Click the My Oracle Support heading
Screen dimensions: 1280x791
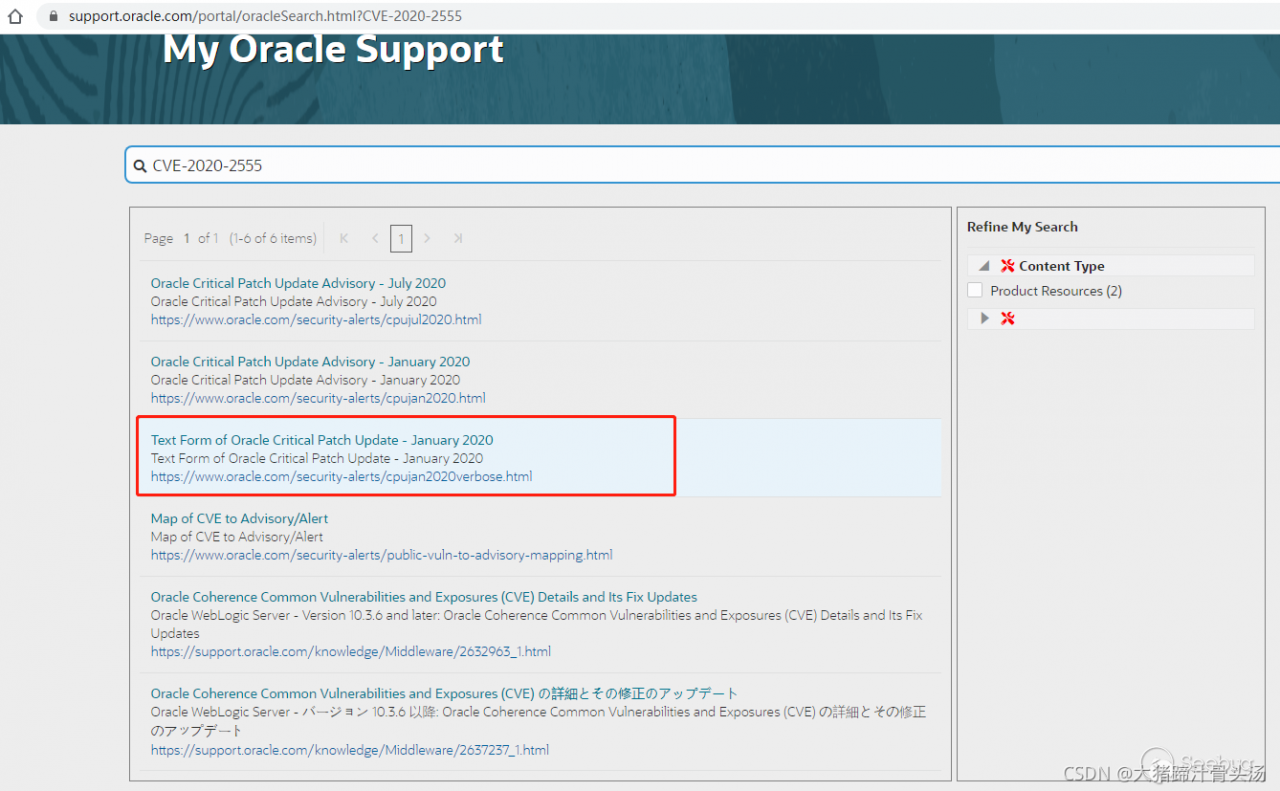pos(334,48)
